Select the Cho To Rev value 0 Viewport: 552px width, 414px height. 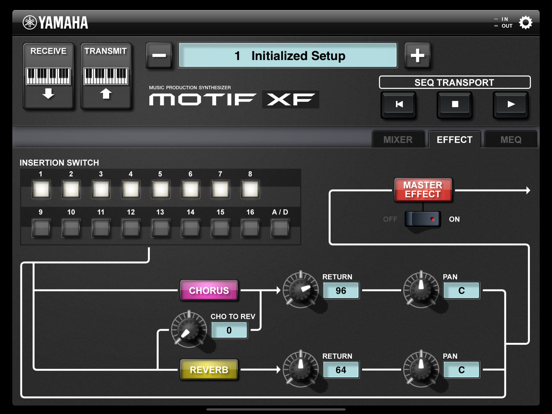point(229,330)
